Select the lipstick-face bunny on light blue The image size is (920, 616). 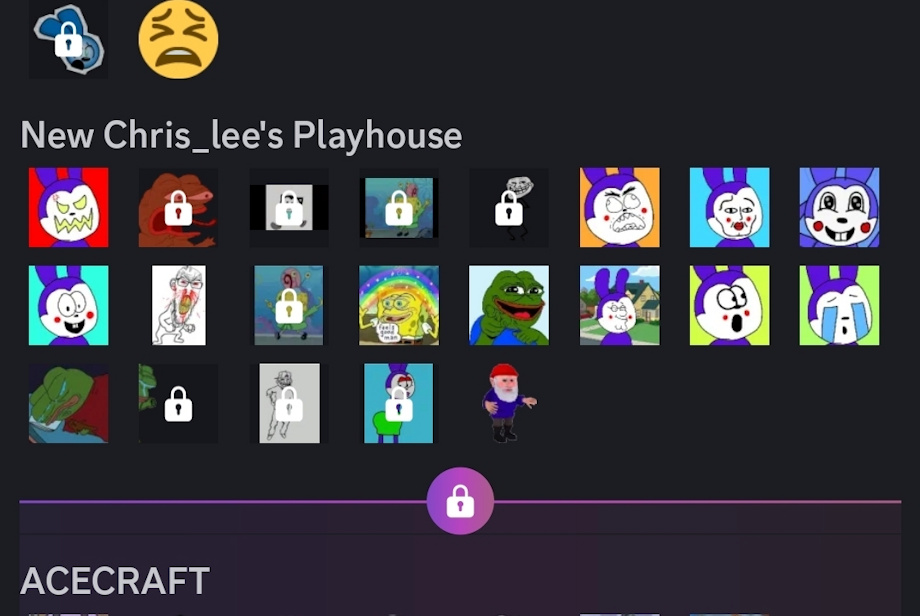click(x=729, y=208)
